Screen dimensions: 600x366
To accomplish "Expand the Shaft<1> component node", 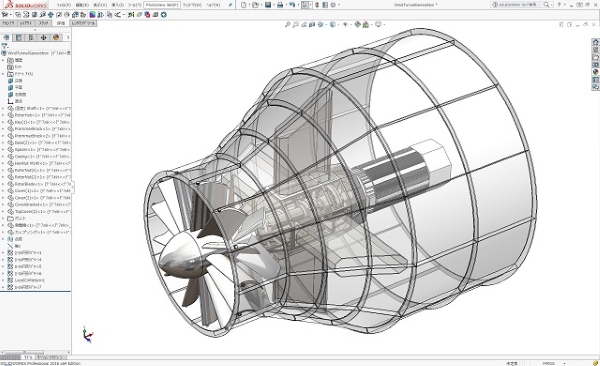I will pyautogui.click(x=3, y=108).
